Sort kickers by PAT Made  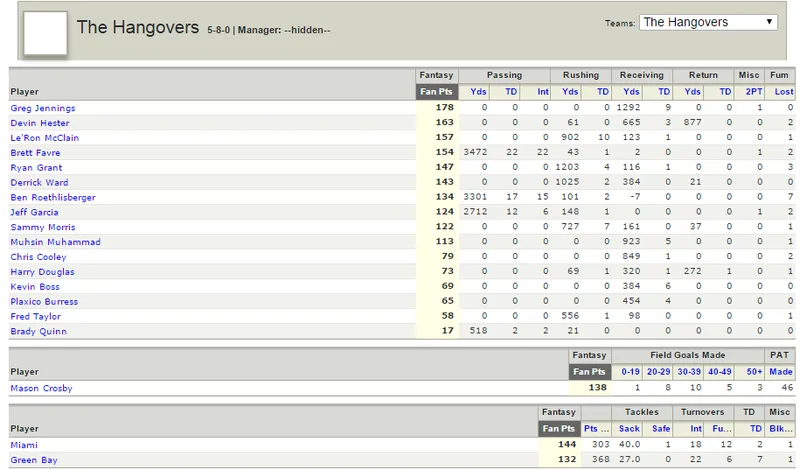[x=781, y=372]
